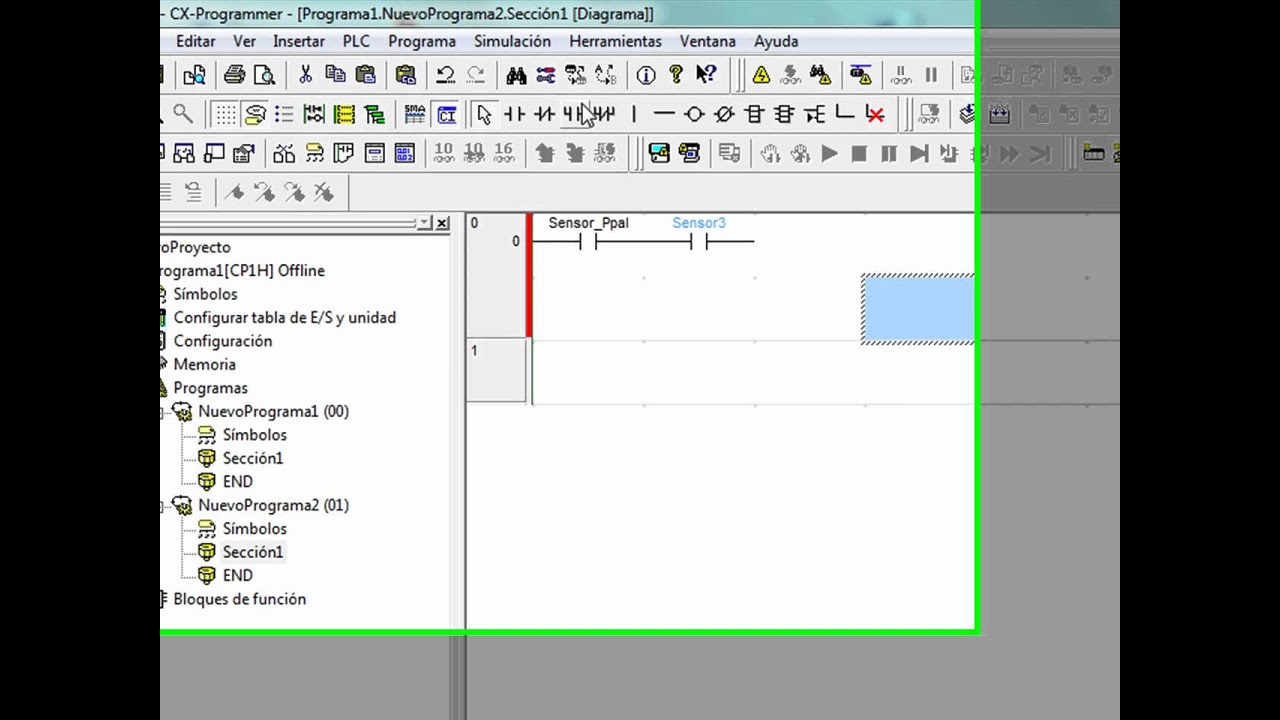Image resolution: width=1280 pixels, height=720 pixels.
Task: Select 'Bloques de función' tree item
Action: click(239, 599)
